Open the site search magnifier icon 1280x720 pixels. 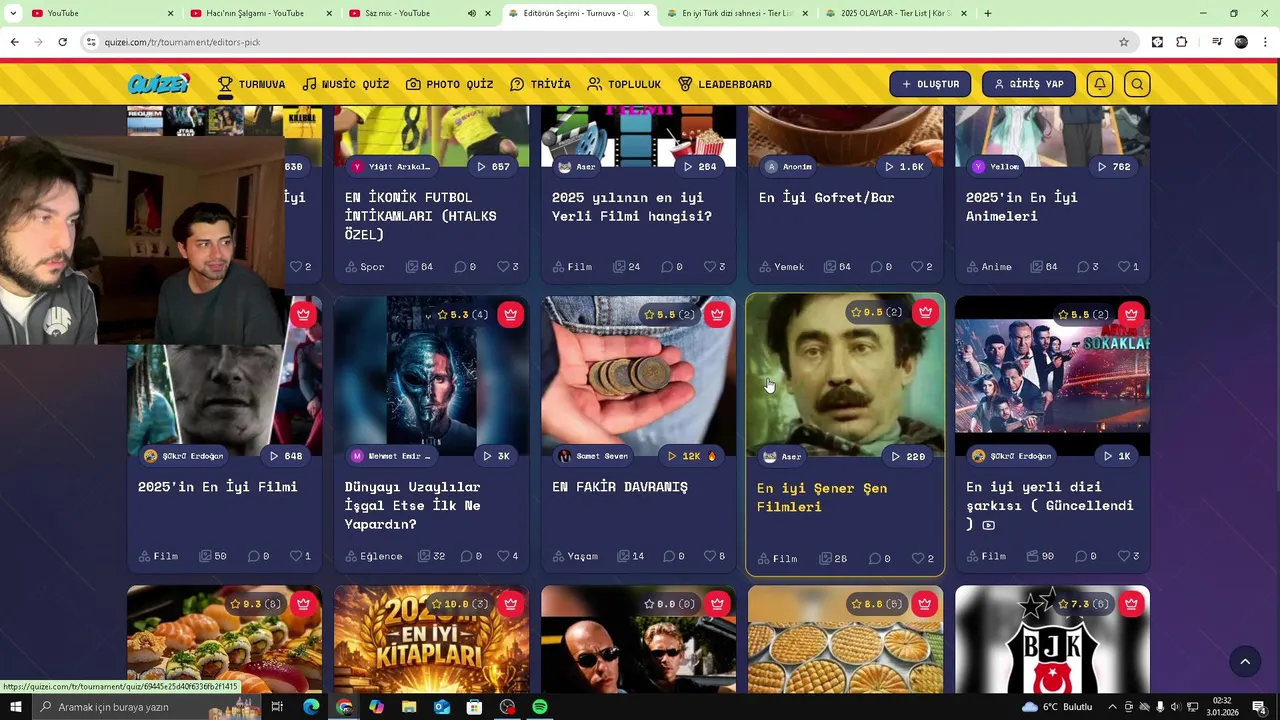(x=1137, y=84)
